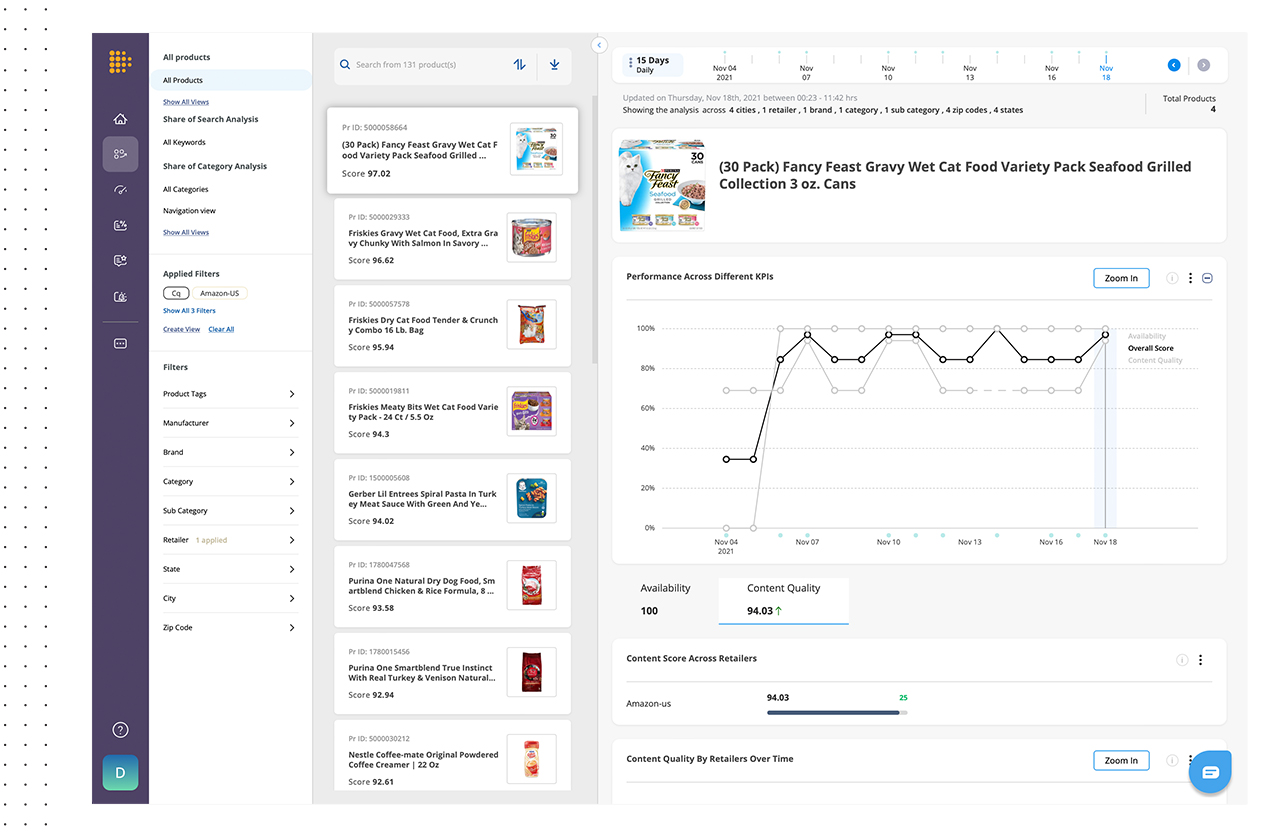Open info icon for Content Score Across Retailers
The height and width of the screenshot is (836, 1280).
(1182, 660)
